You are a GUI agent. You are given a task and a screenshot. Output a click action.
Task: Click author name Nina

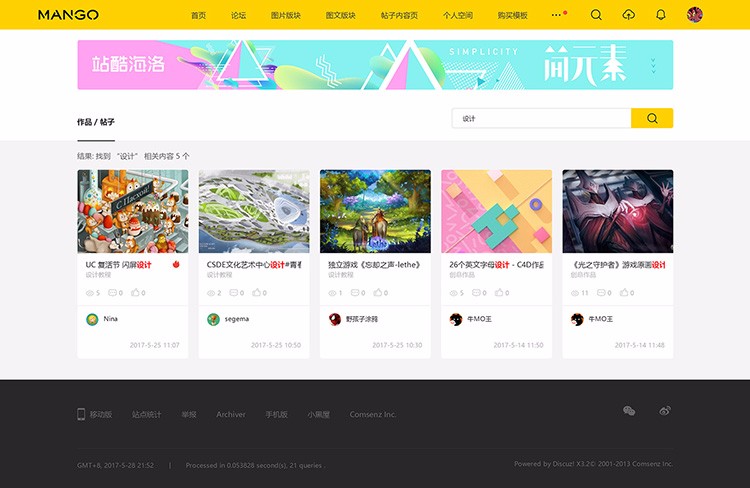point(110,319)
